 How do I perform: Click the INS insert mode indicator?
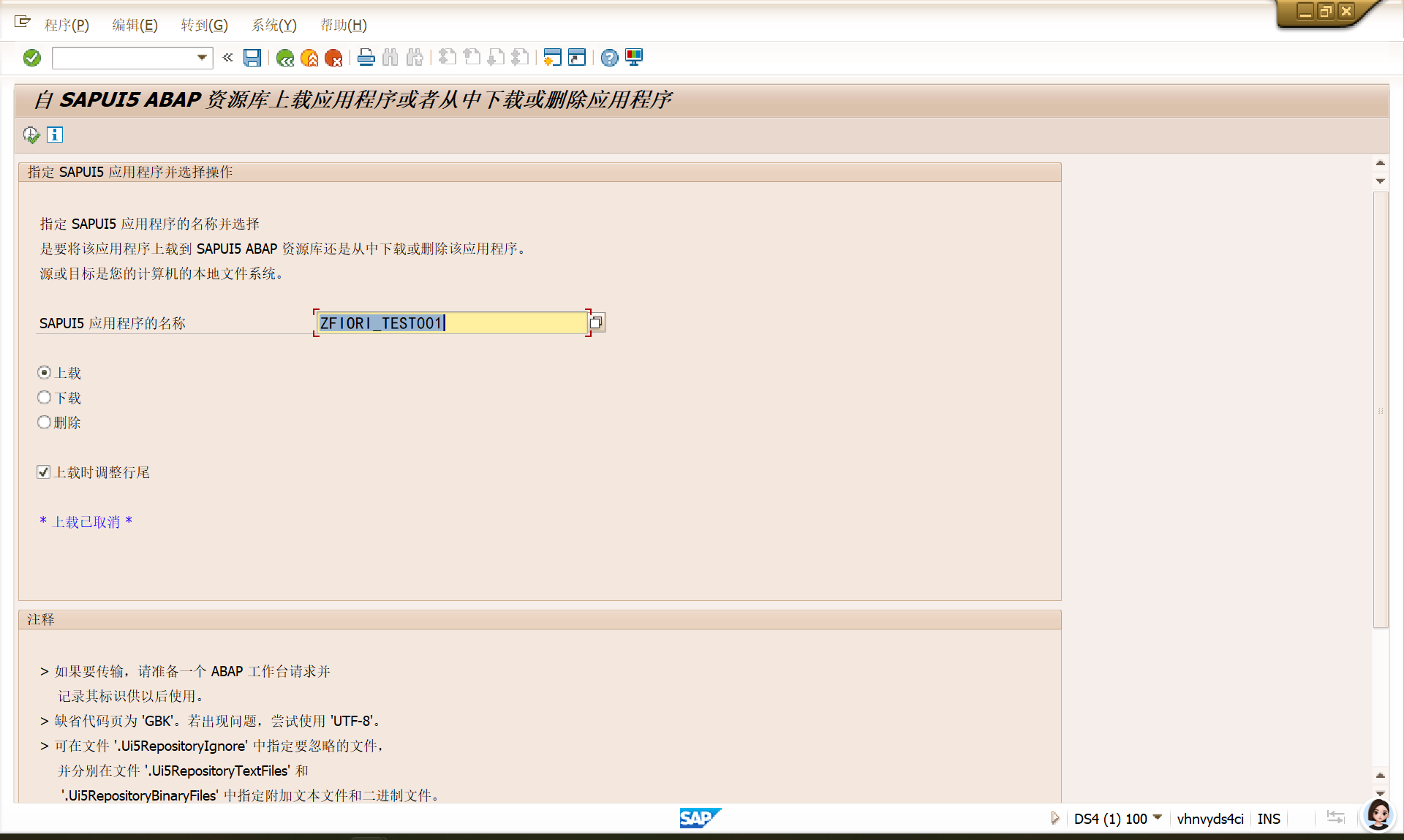point(1269,819)
